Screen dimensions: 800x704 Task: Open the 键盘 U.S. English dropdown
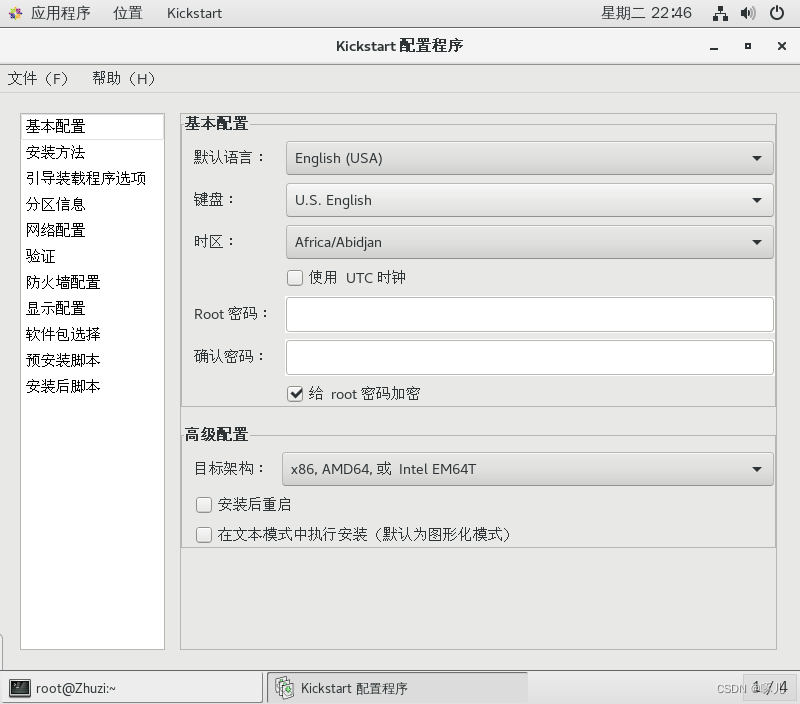(x=530, y=200)
